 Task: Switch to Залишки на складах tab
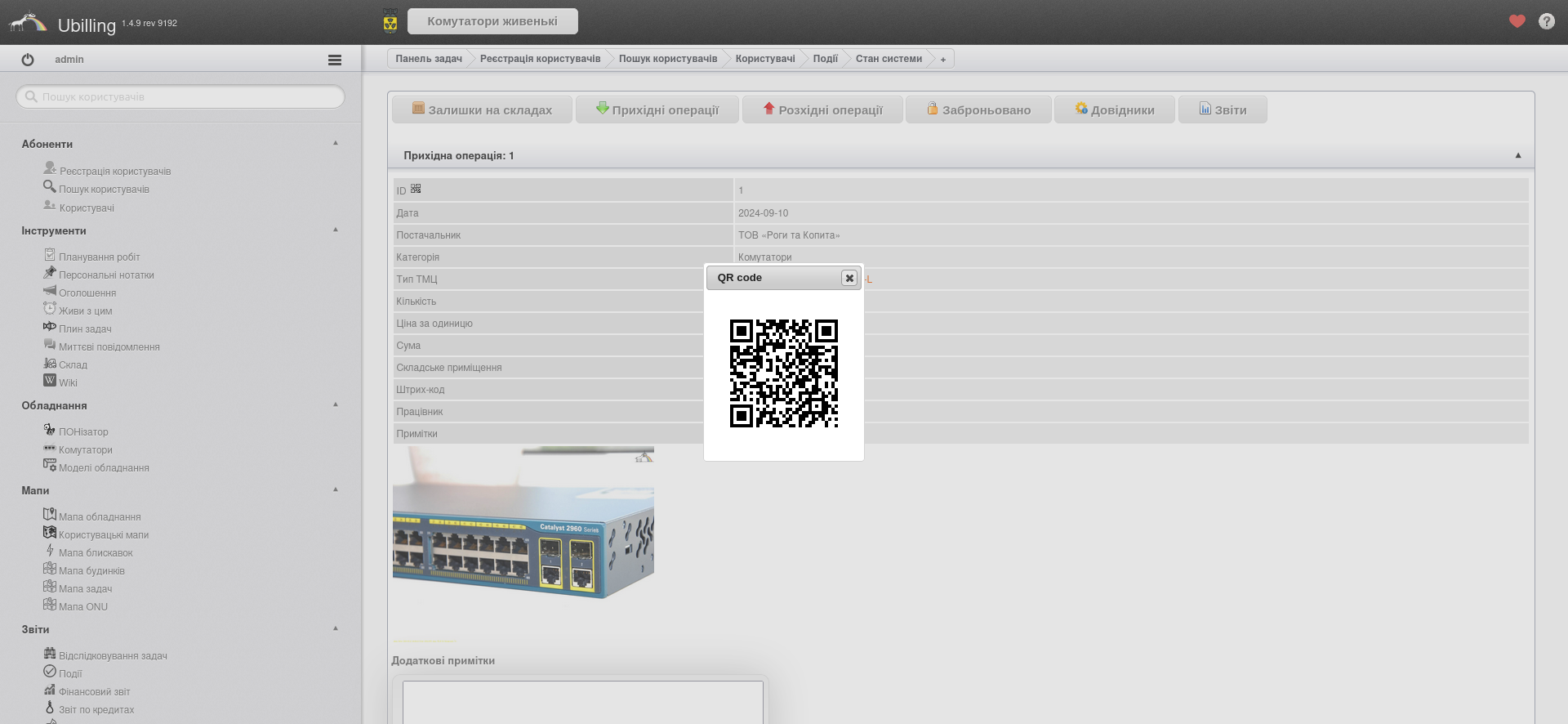click(482, 109)
